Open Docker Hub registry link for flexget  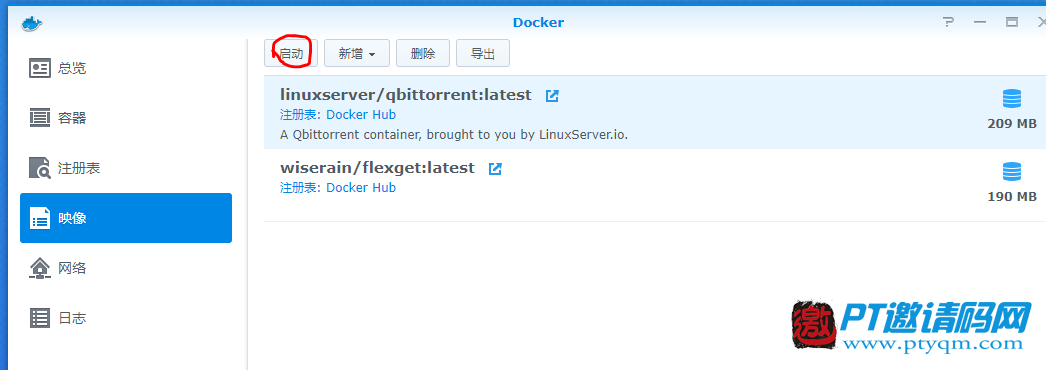(361, 187)
